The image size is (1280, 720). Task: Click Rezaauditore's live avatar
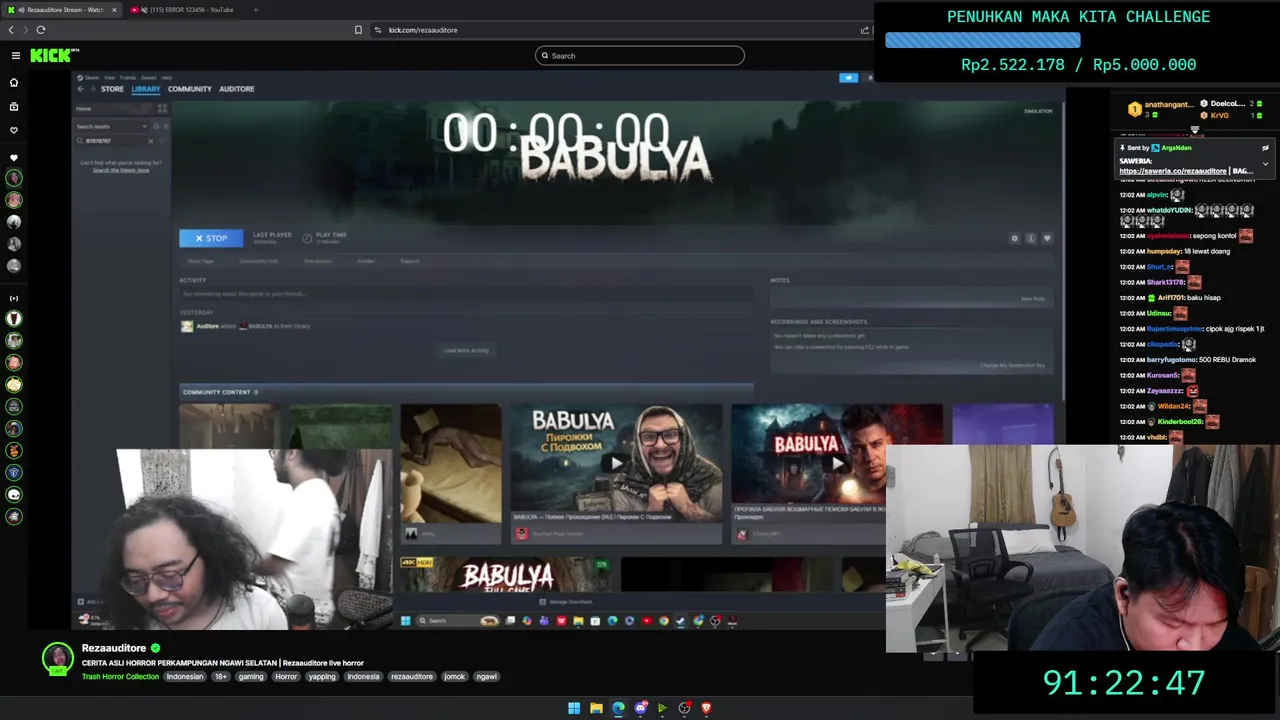click(58, 657)
